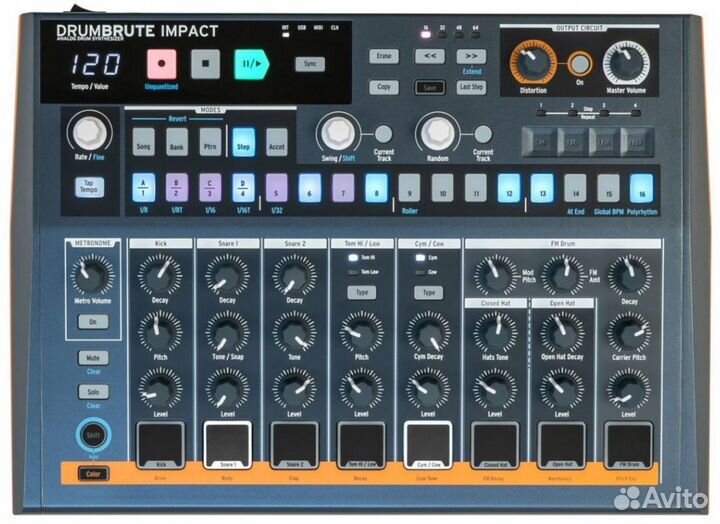Screen dimensions: 720x524
Task: Toggle step button 16 (Polyrhythm)
Action: click(x=641, y=187)
